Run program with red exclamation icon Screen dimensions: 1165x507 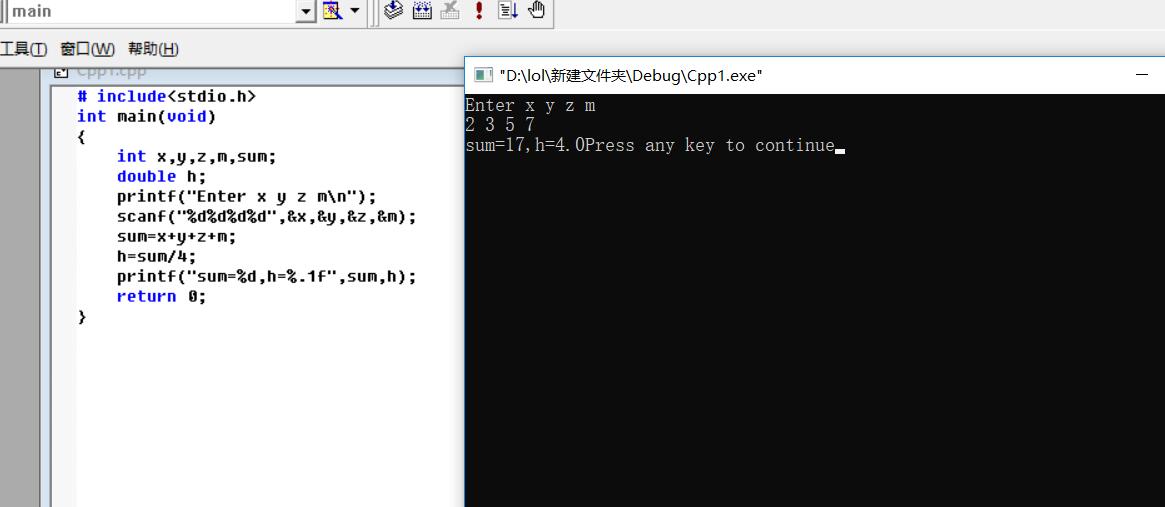[x=479, y=10]
